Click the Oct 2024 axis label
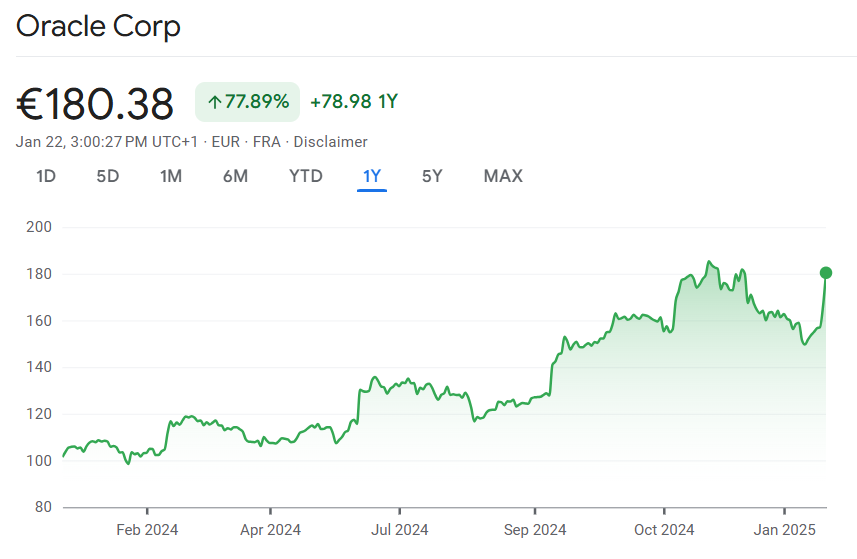Image resolution: width=857 pixels, height=559 pixels. (x=664, y=530)
